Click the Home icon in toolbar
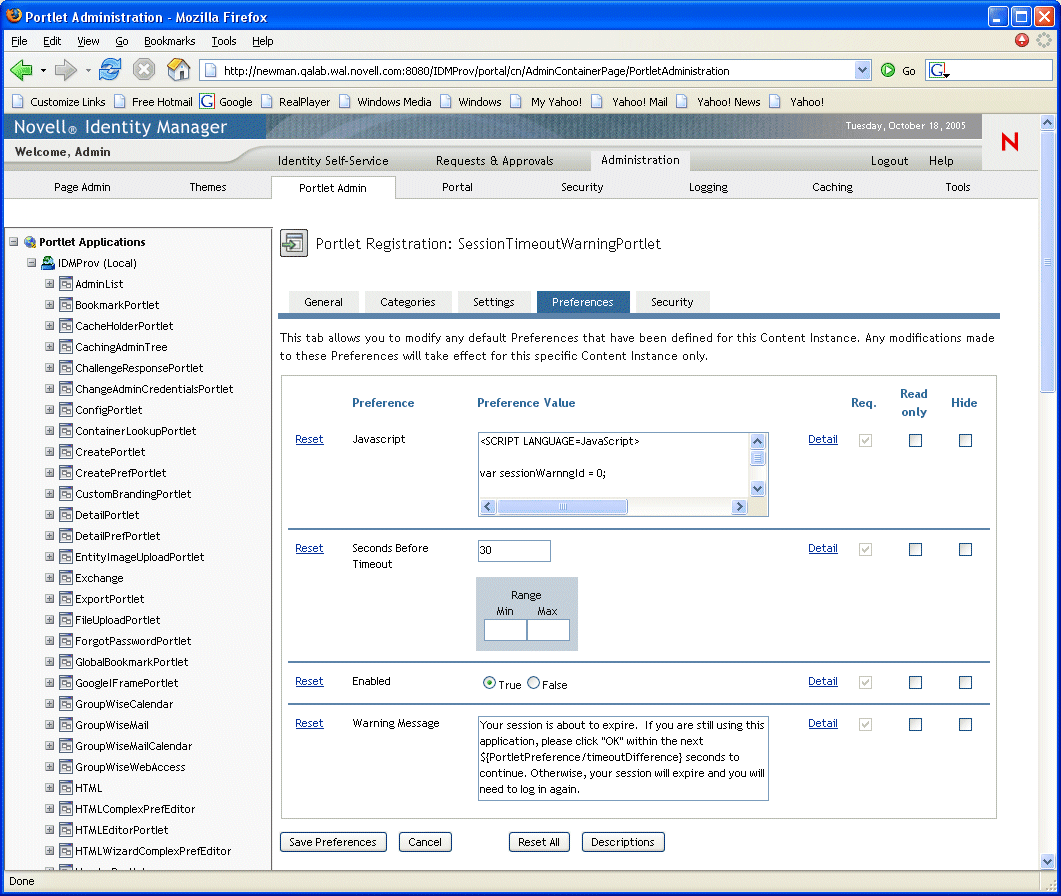Screen dimensions: 1061x896 pos(179,69)
